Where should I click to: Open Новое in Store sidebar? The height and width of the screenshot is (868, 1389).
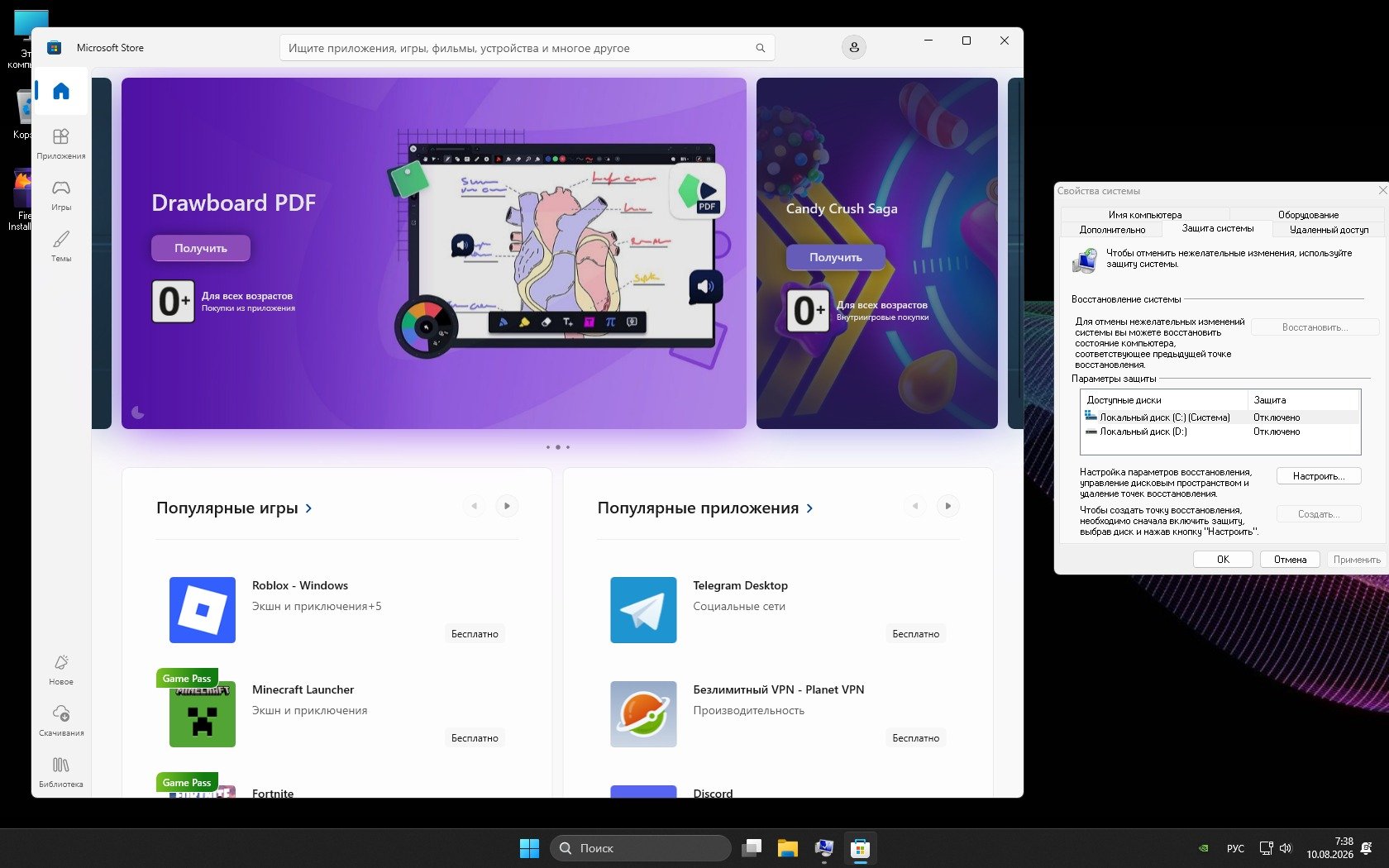tap(61, 669)
